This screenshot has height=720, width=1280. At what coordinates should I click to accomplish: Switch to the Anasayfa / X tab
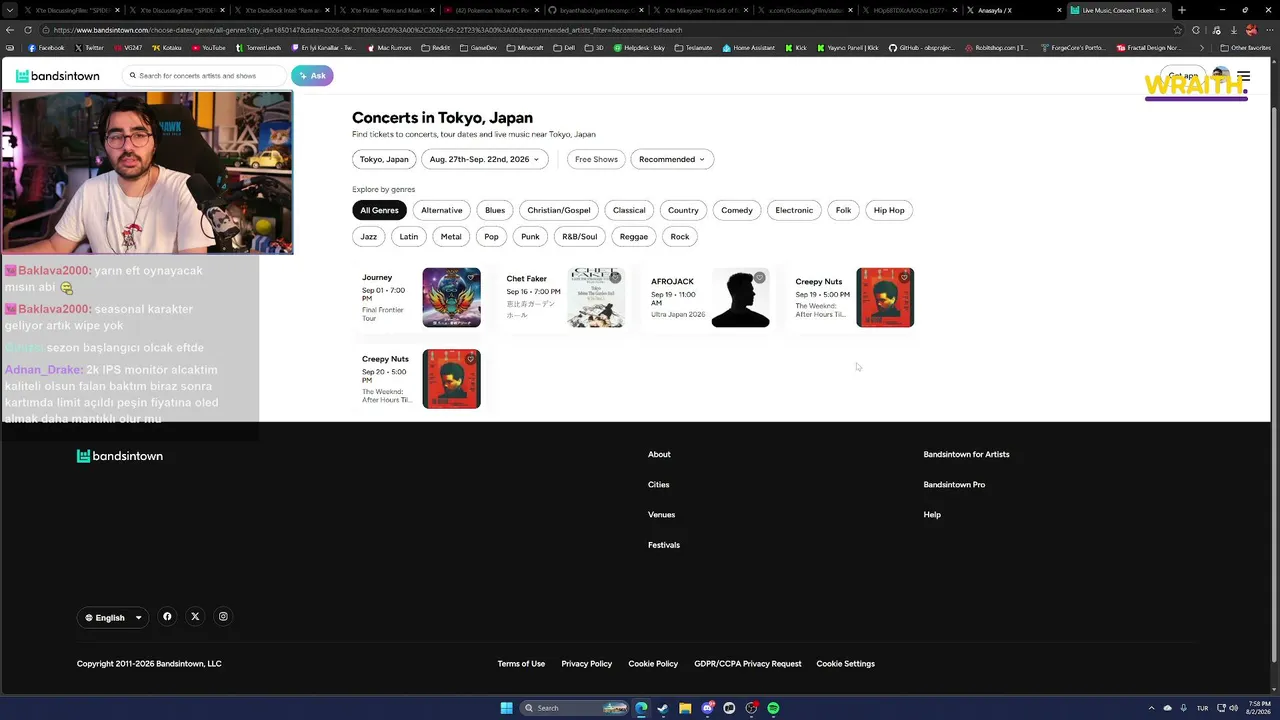tap(1012, 10)
